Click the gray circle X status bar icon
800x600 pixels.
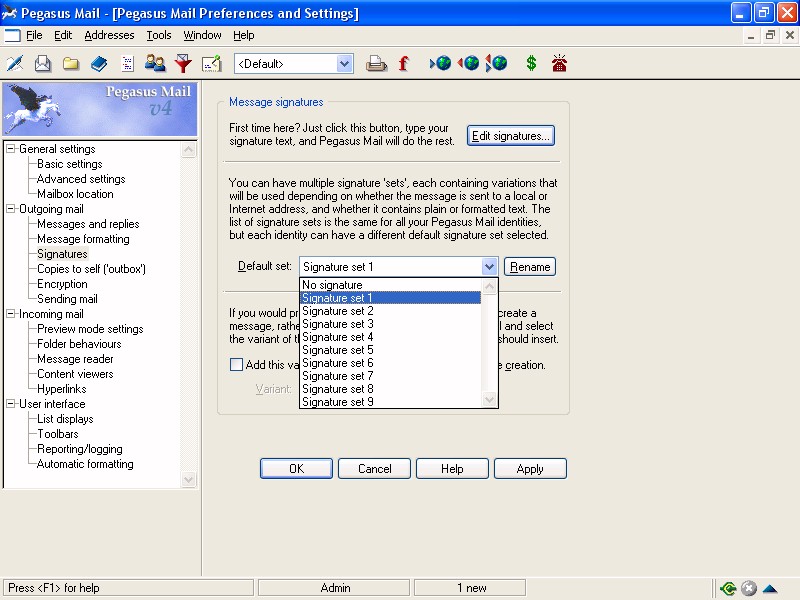click(x=748, y=588)
